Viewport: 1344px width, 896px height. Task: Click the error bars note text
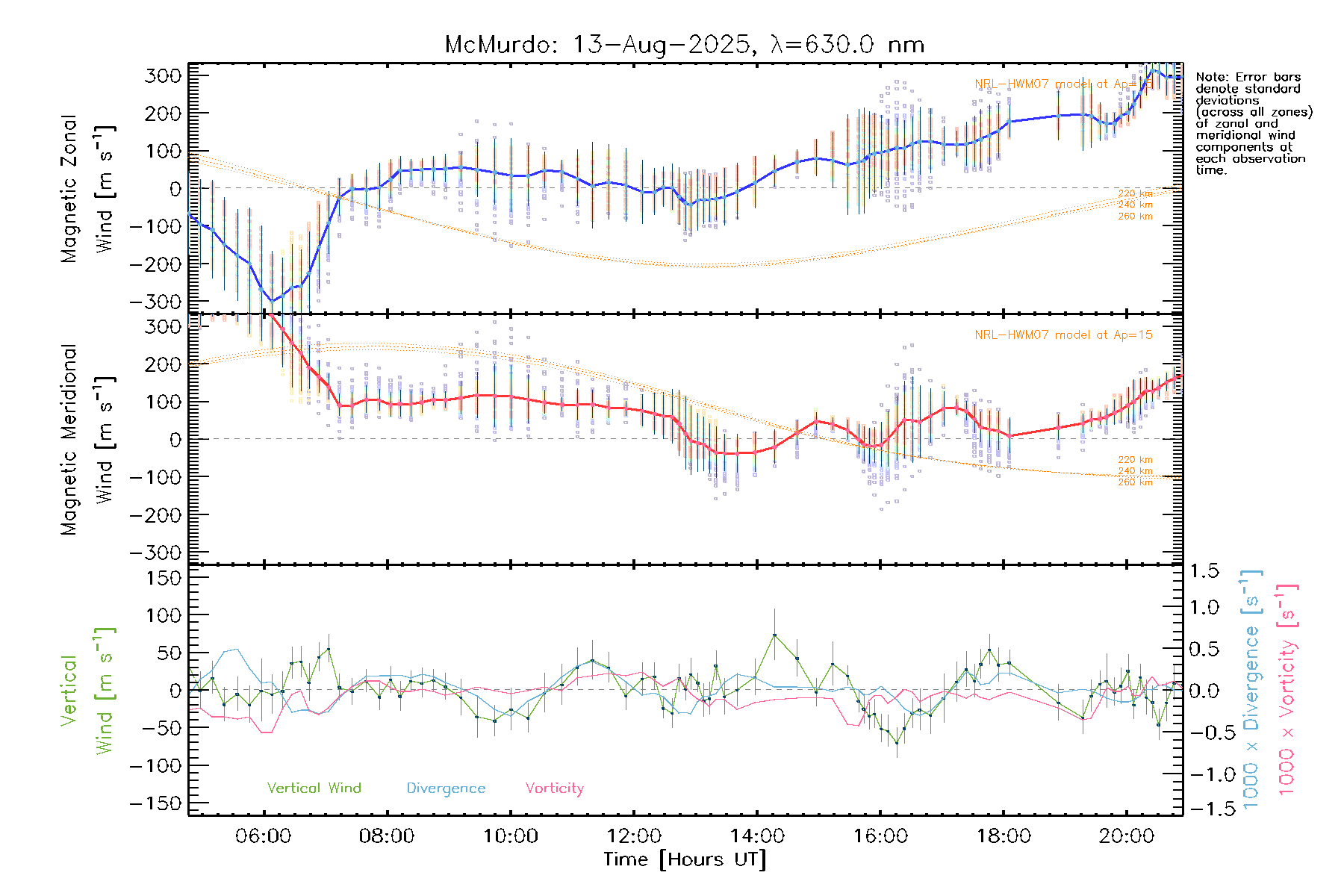point(1252,123)
